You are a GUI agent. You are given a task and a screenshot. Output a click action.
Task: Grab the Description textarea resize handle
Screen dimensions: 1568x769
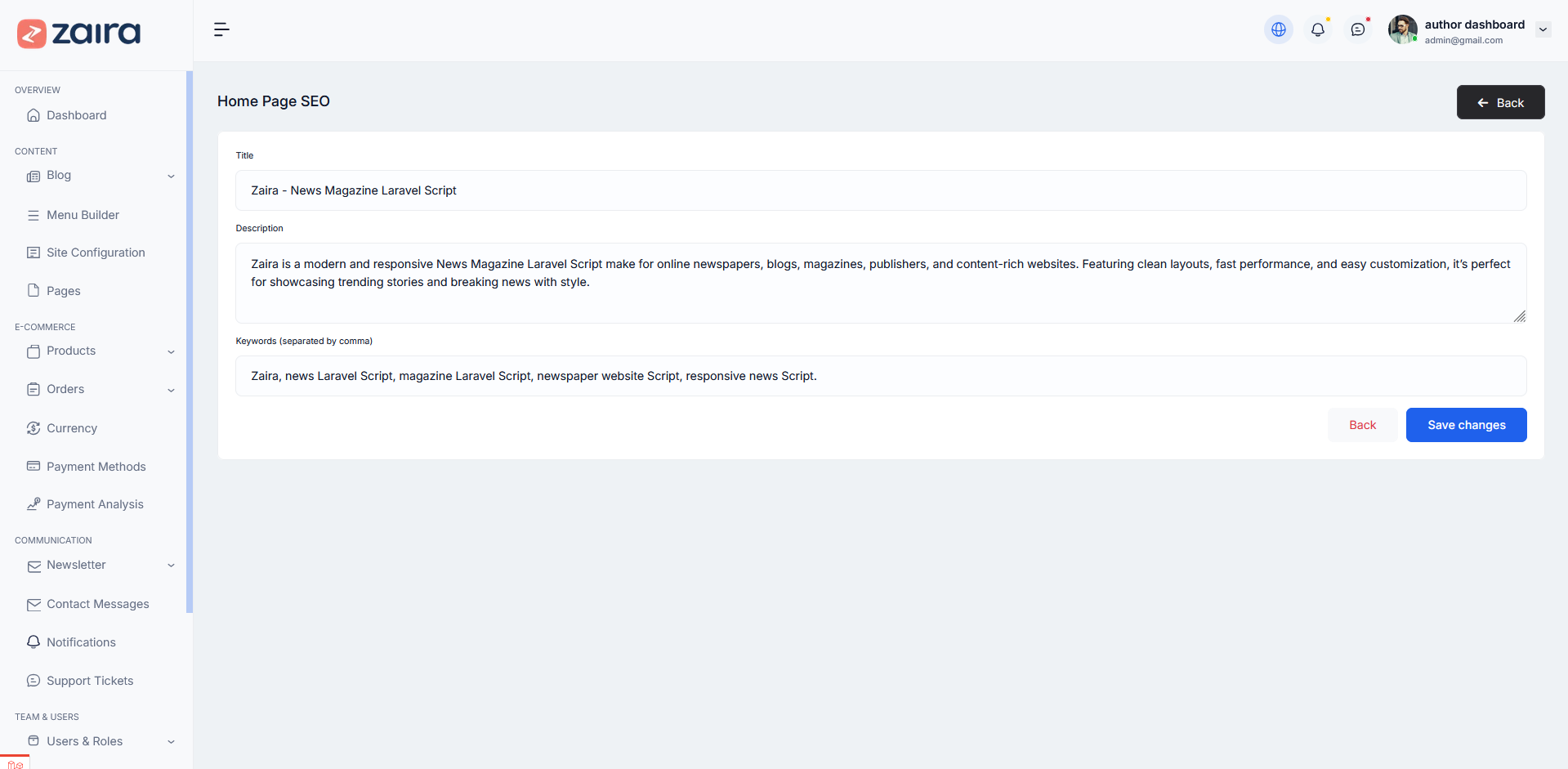click(1519, 316)
